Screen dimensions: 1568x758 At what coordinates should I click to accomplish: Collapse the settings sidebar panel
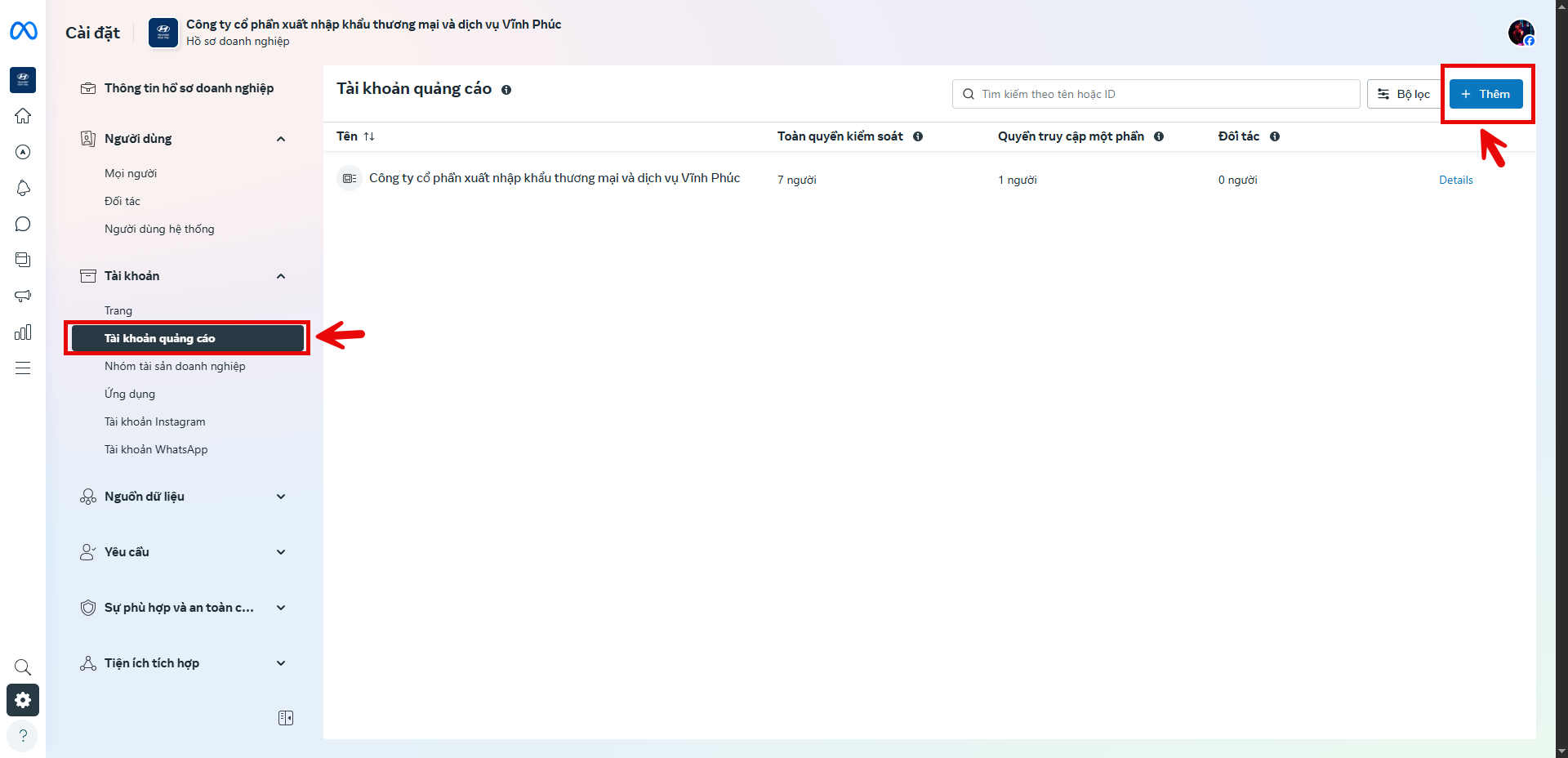coord(286,718)
